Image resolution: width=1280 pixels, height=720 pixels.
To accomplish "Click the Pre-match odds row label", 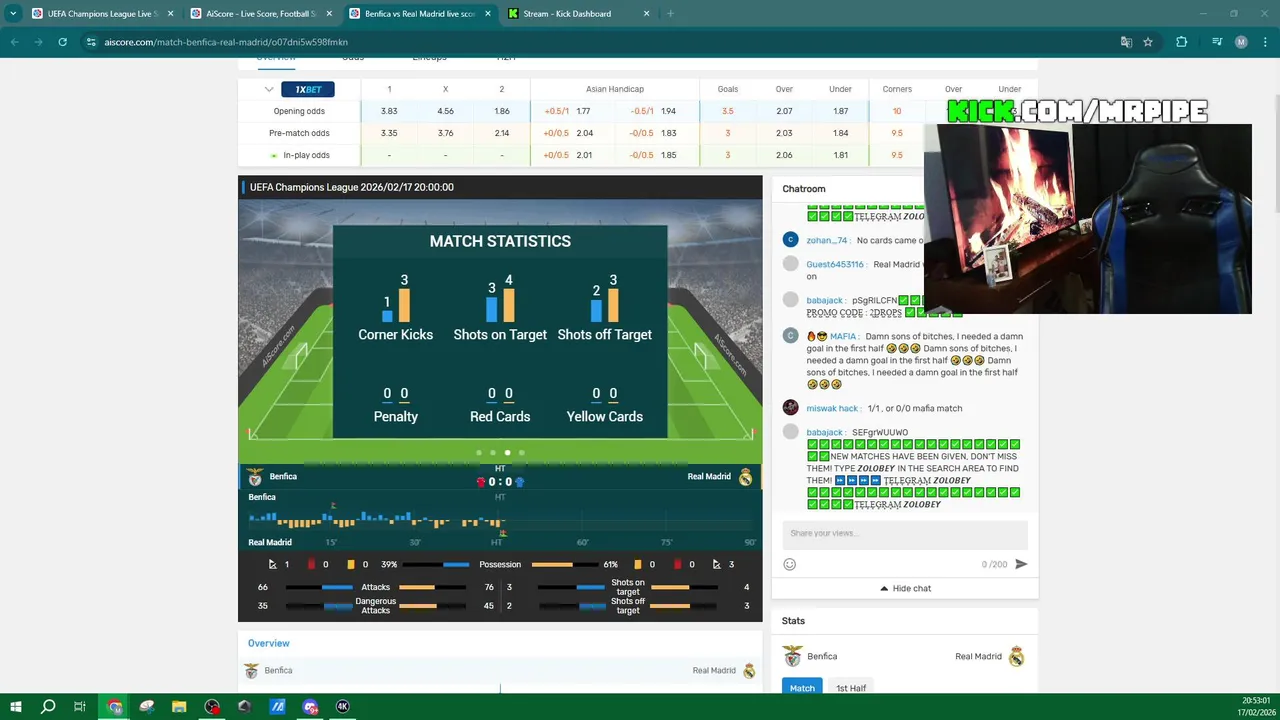I will click(x=299, y=133).
